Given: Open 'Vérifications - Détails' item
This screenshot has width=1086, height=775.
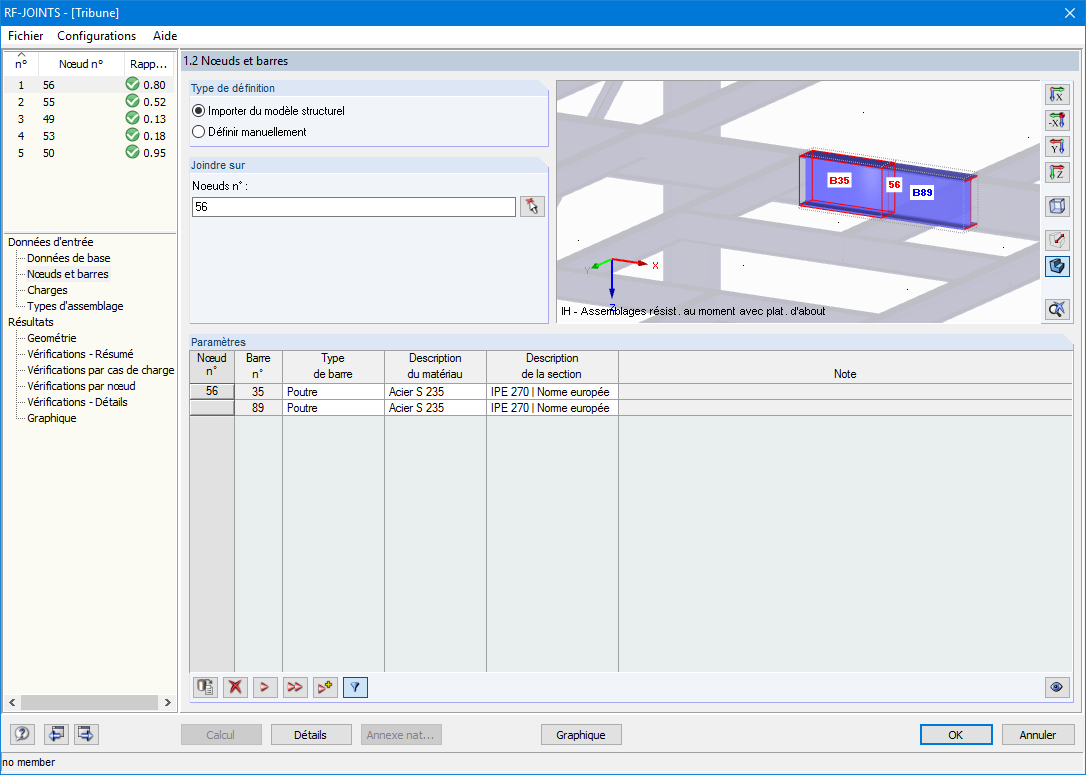Looking at the screenshot, I should point(77,402).
